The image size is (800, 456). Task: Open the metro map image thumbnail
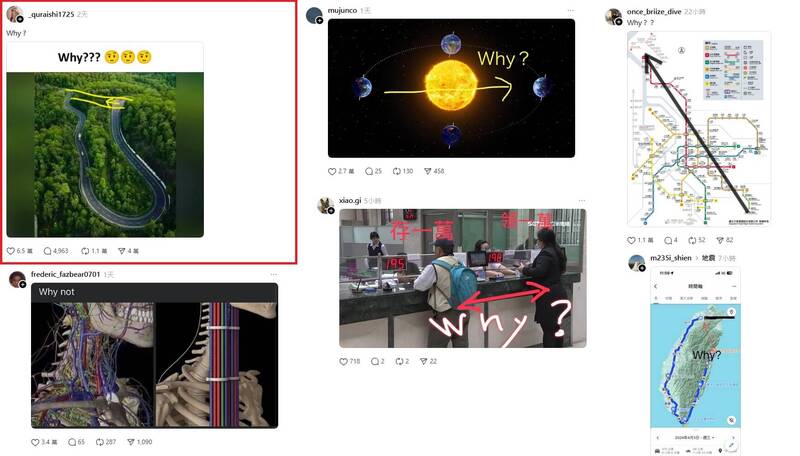[698, 129]
